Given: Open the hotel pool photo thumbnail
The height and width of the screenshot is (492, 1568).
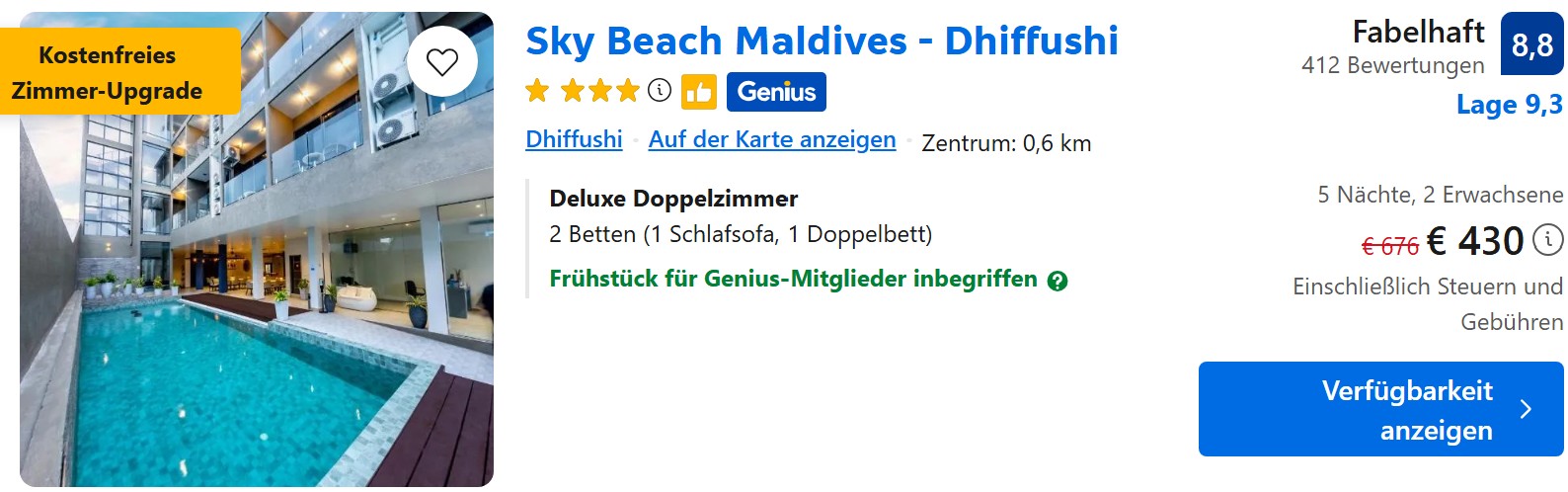Looking at the screenshot, I should point(257,296).
